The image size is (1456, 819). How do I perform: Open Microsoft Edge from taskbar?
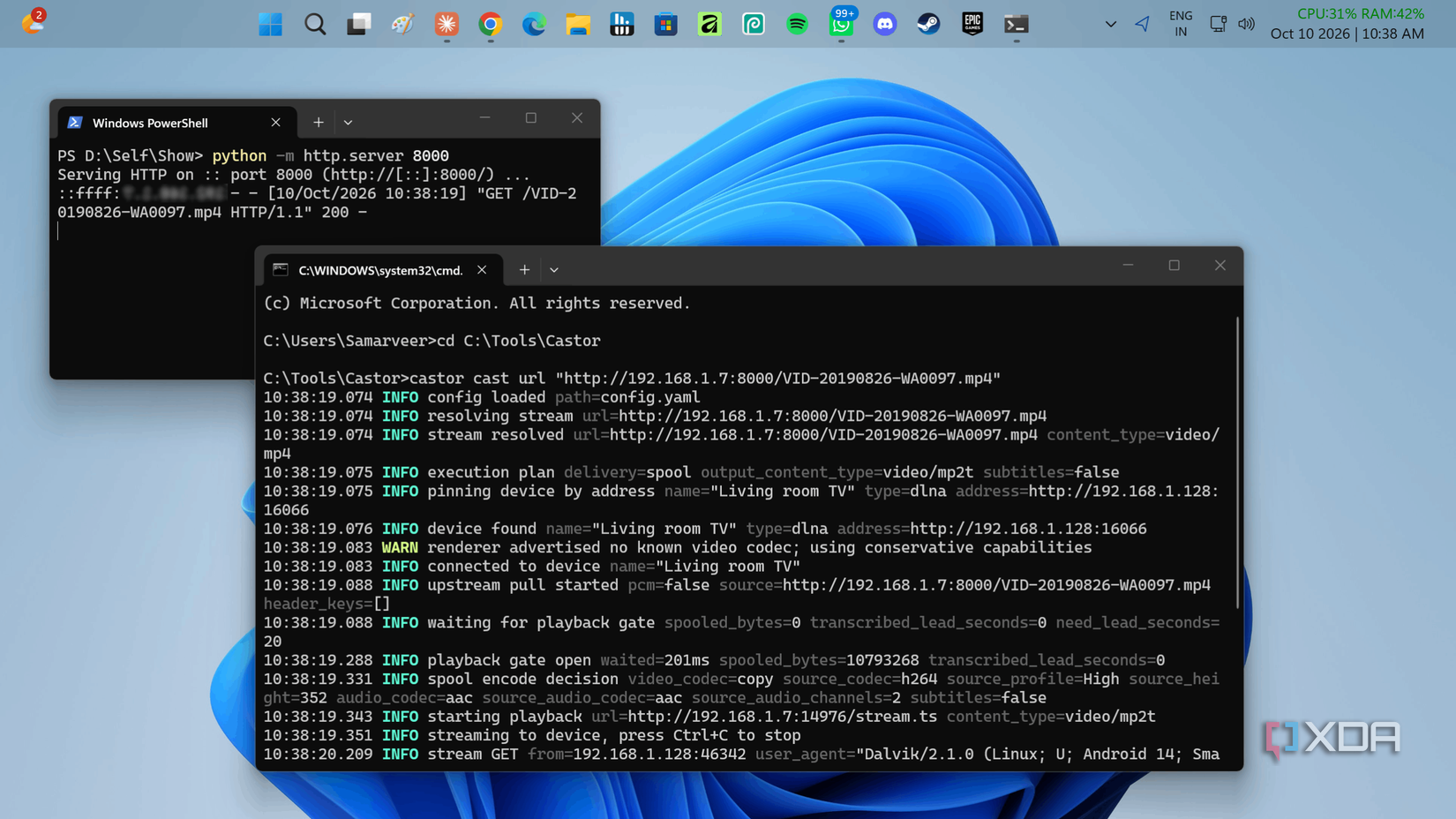pyautogui.click(x=534, y=24)
